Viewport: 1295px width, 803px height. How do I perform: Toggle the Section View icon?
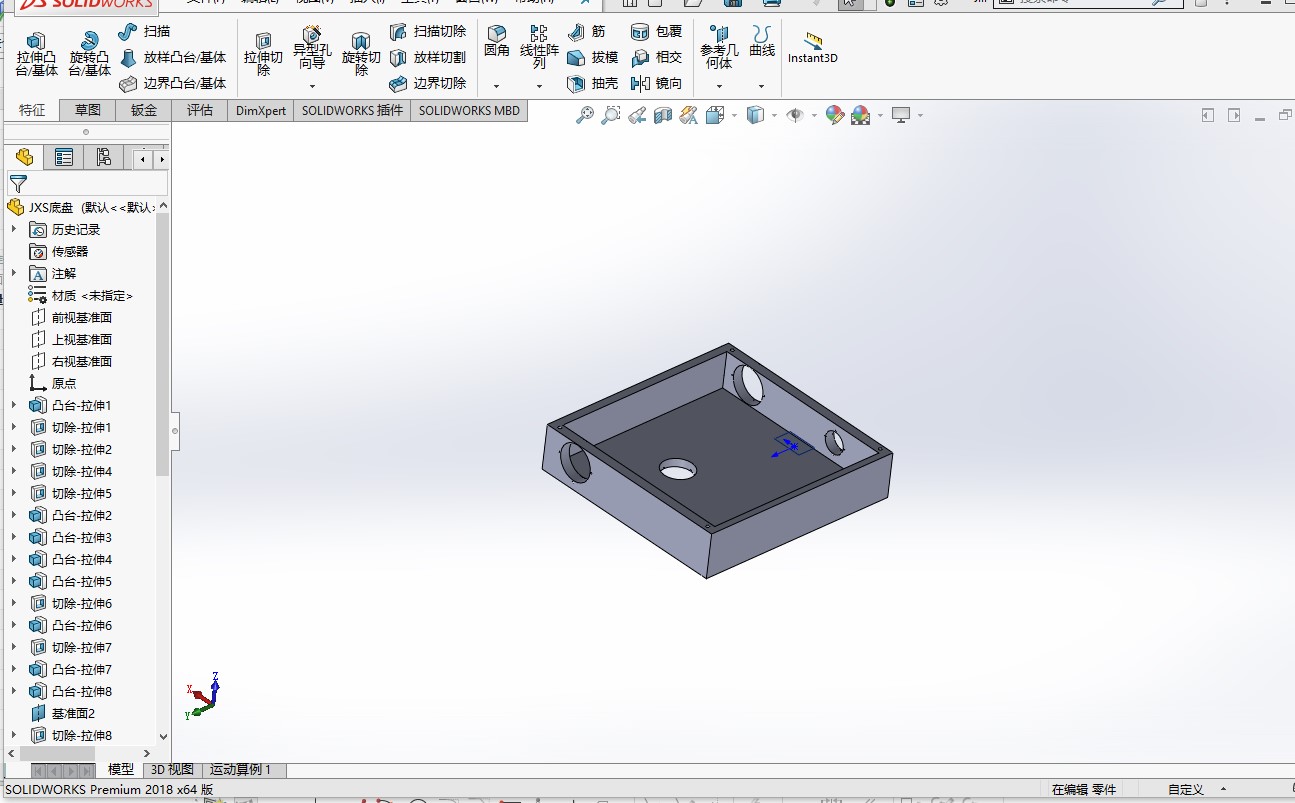pyautogui.click(x=662, y=116)
